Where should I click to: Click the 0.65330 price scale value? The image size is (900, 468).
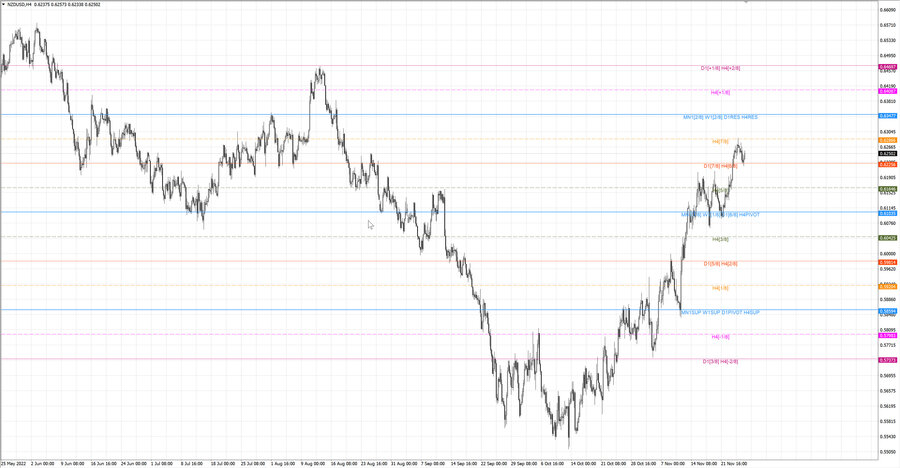pos(888,40)
